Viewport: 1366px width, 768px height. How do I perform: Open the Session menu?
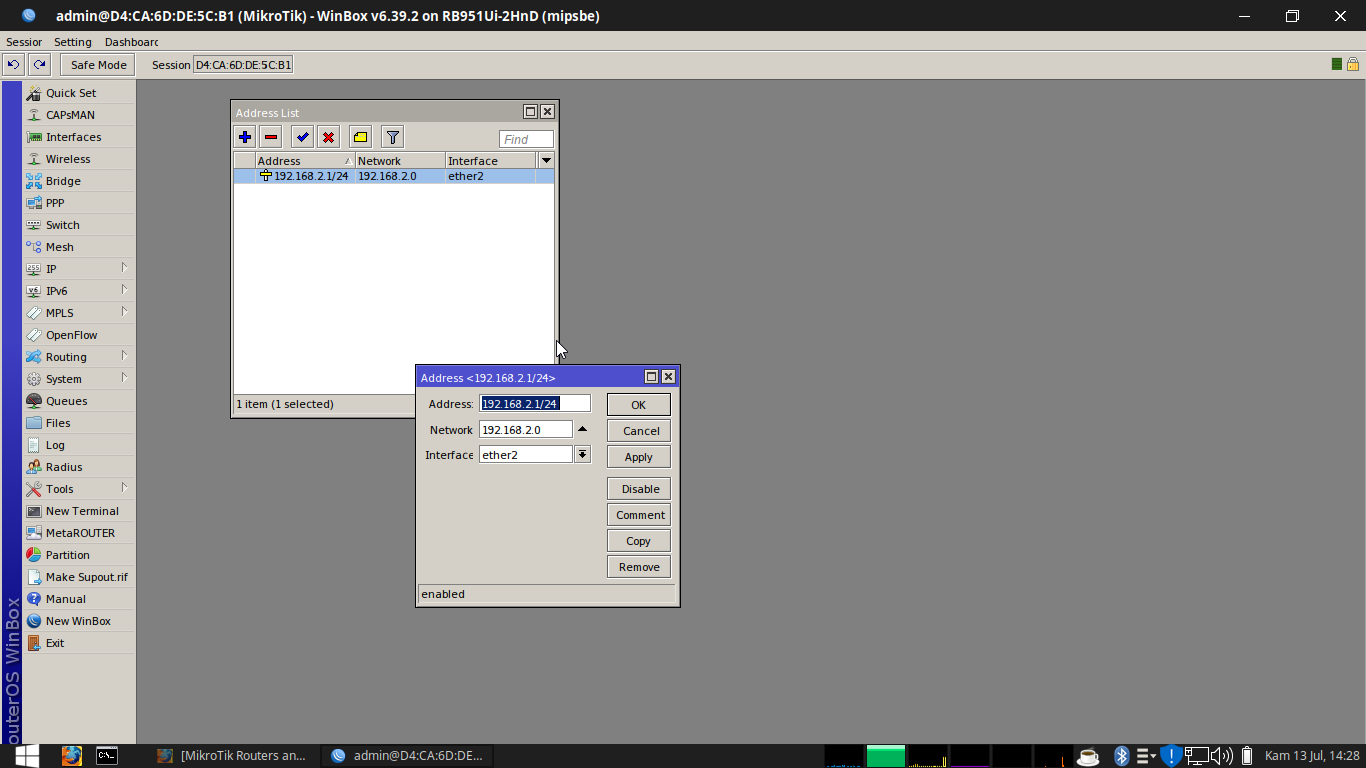[24, 42]
